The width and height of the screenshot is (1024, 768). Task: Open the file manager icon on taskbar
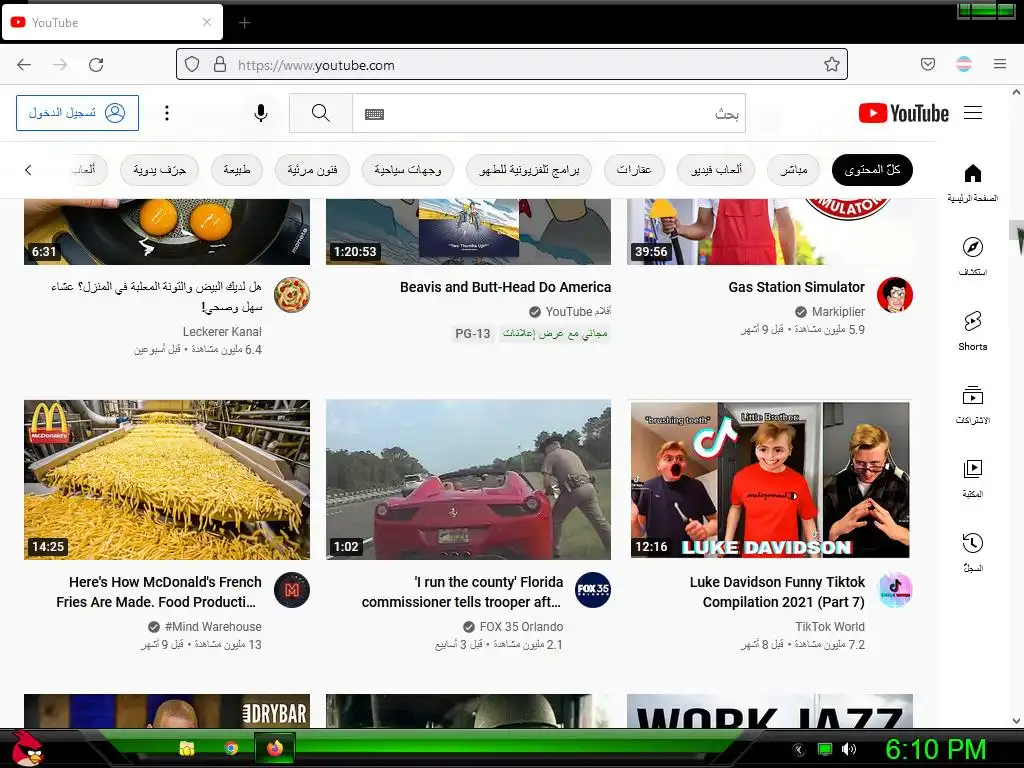(x=187, y=748)
